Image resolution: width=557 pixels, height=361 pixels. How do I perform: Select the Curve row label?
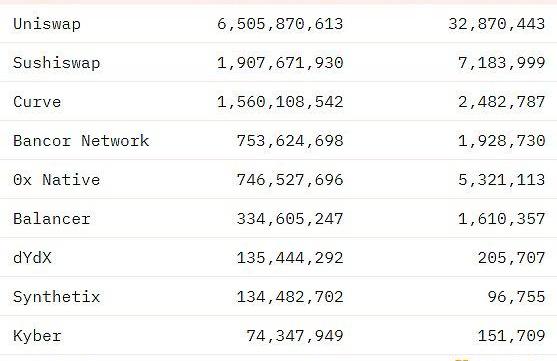[x=37, y=102]
